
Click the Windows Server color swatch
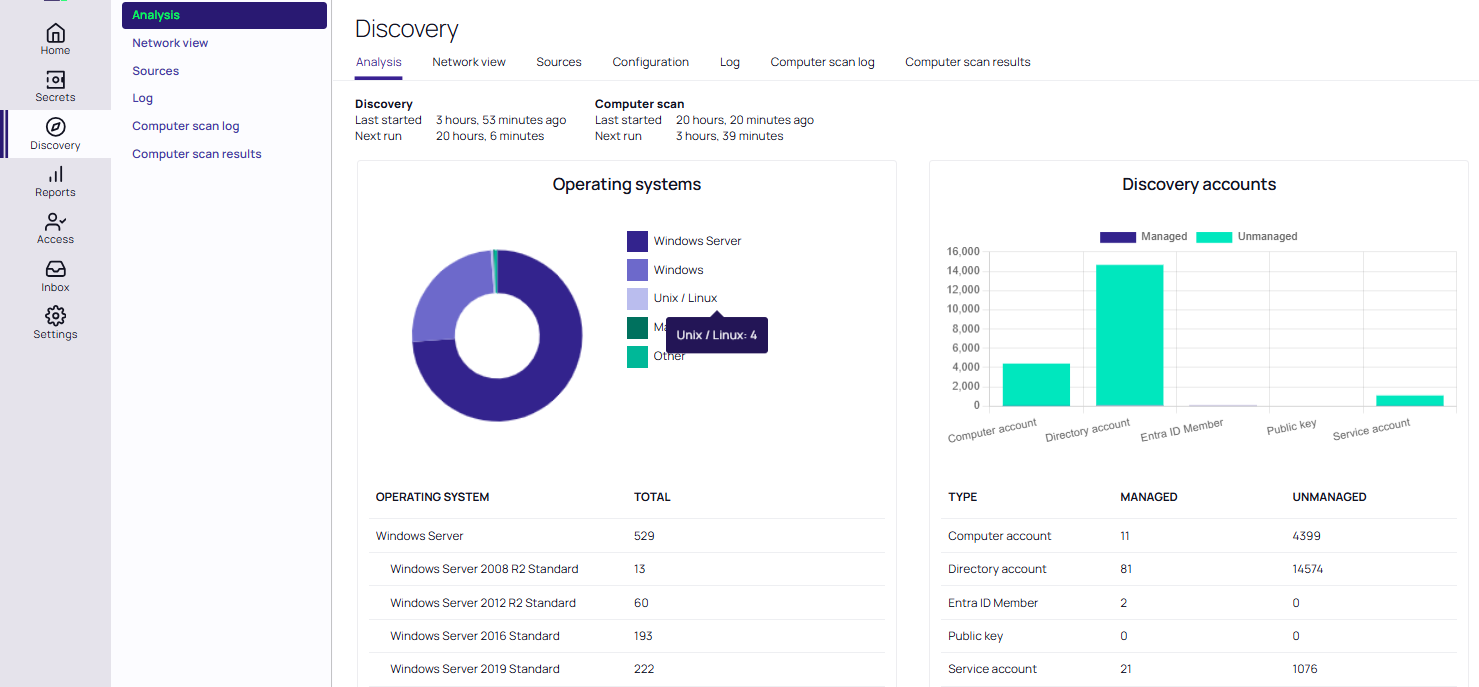[x=637, y=240]
